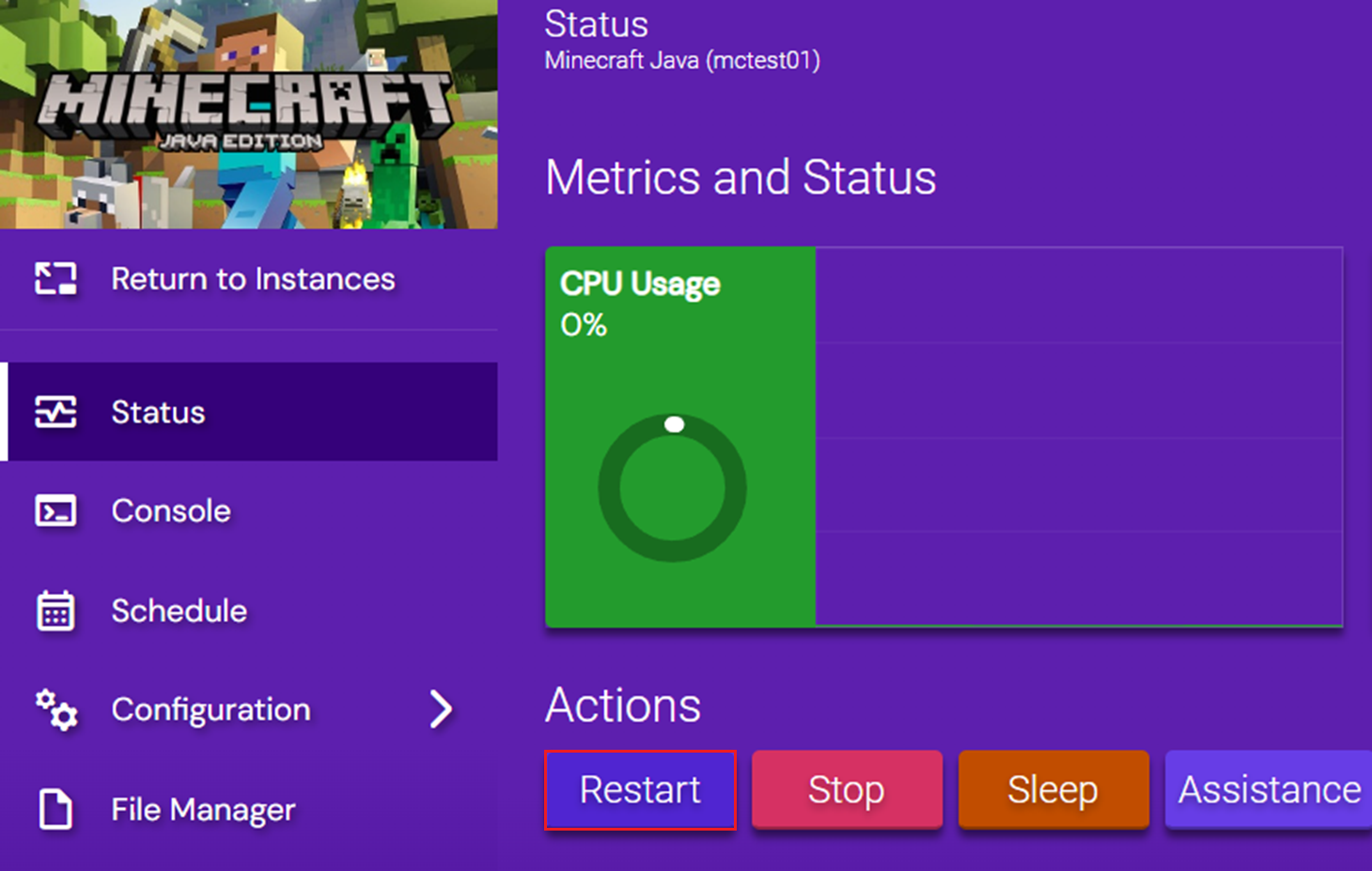This screenshot has width=1372, height=871.
Task: Open the Console terminal icon
Action: pyautogui.click(x=55, y=510)
